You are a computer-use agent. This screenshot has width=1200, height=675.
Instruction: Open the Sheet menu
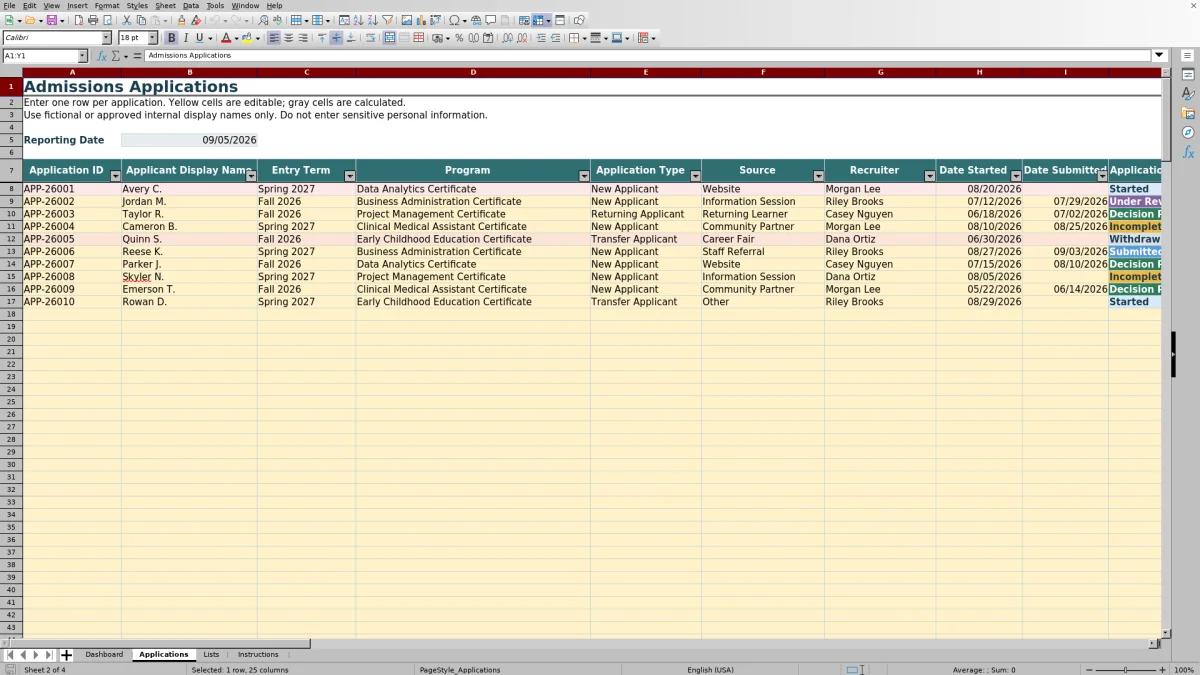(x=165, y=5)
